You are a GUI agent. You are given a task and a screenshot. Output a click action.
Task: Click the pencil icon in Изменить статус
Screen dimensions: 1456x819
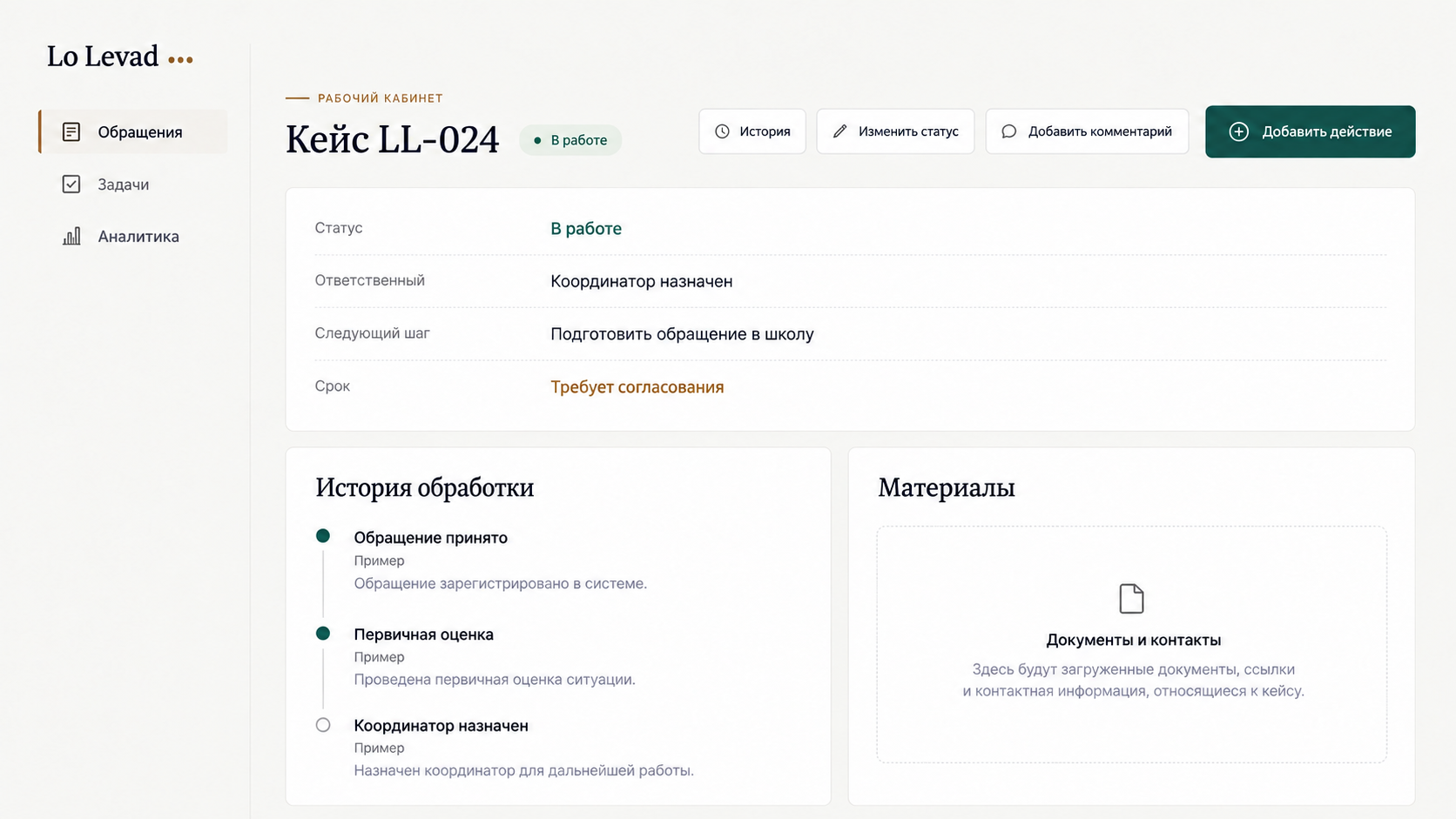coord(839,131)
